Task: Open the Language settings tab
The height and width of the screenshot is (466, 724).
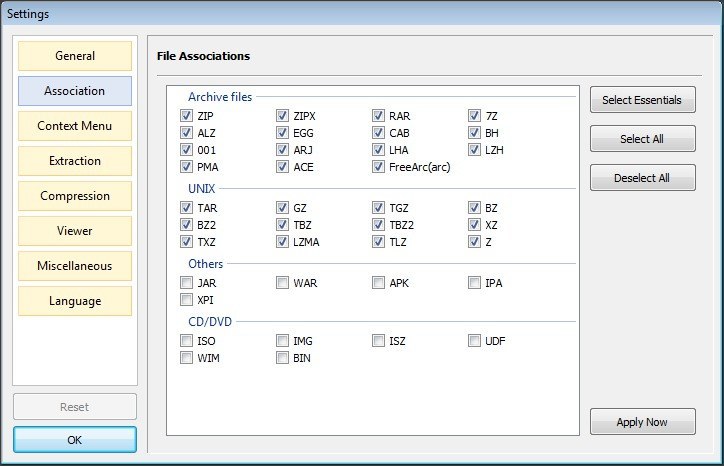Action: tap(75, 301)
